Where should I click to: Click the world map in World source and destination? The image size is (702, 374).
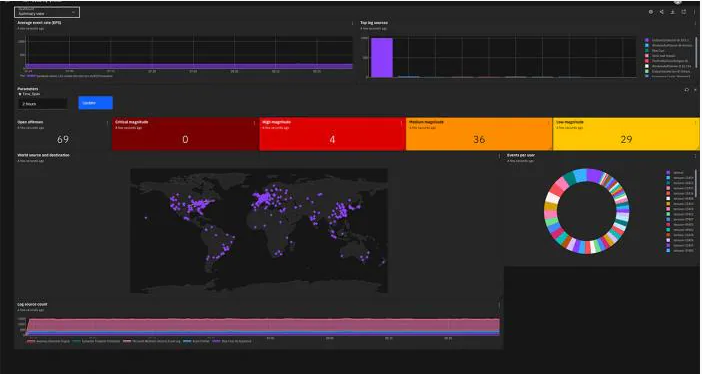pos(259,230)
